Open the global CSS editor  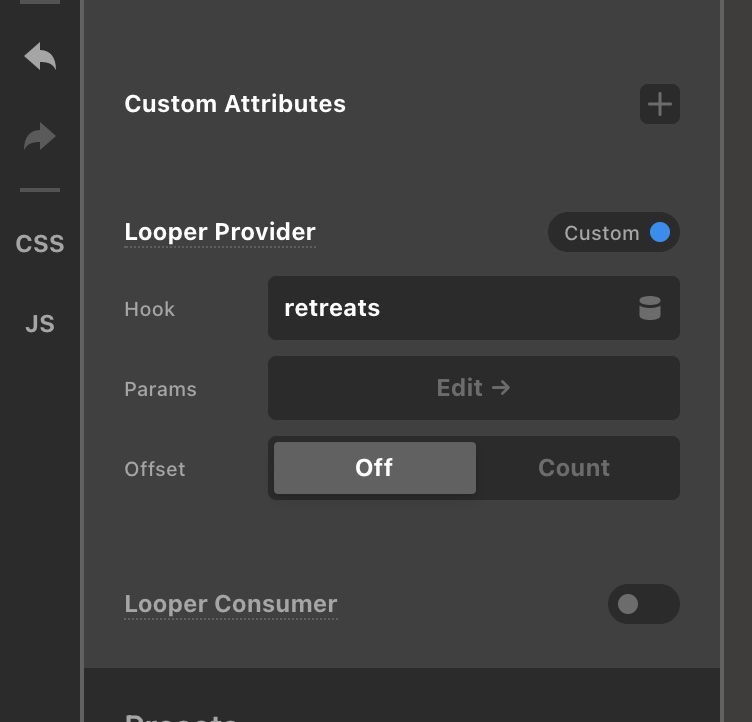click(x=40, y=244)
